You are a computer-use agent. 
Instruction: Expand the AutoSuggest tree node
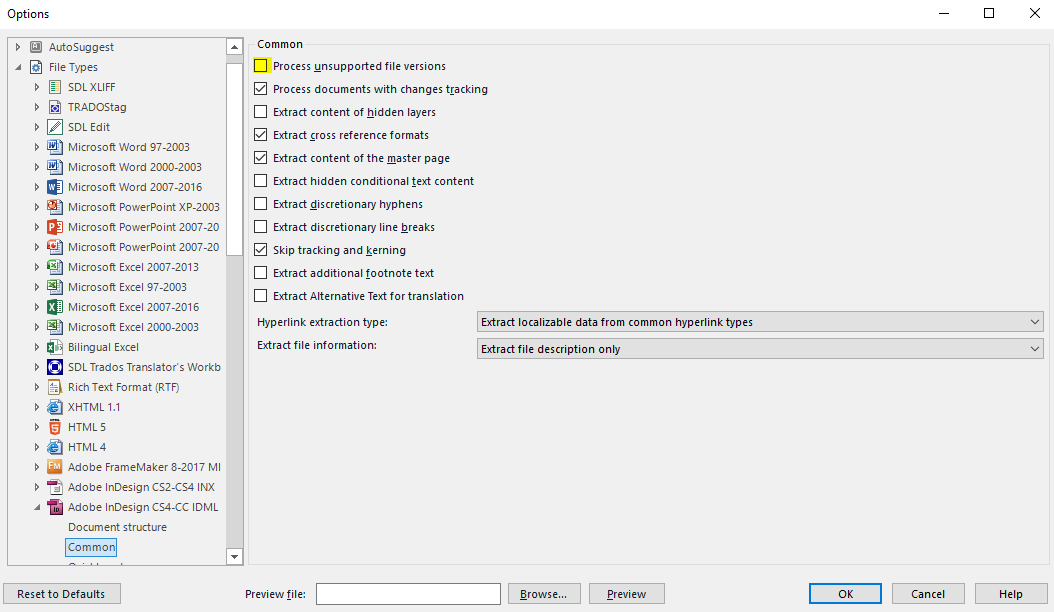click(x=18, y=47)
